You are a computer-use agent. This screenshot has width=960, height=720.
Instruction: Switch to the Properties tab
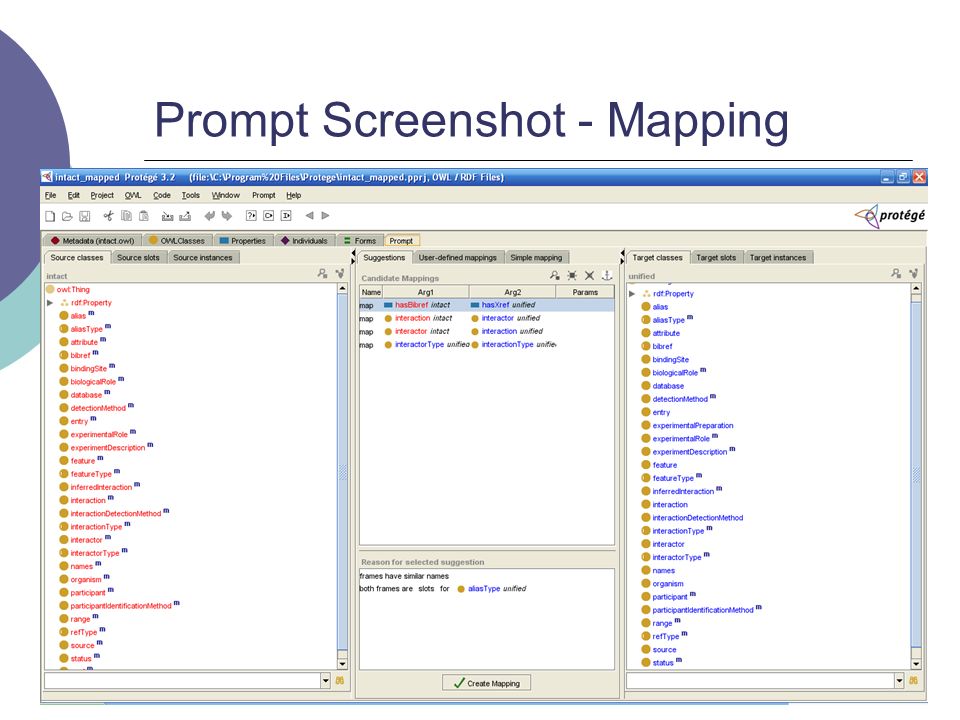coord(242,241)
